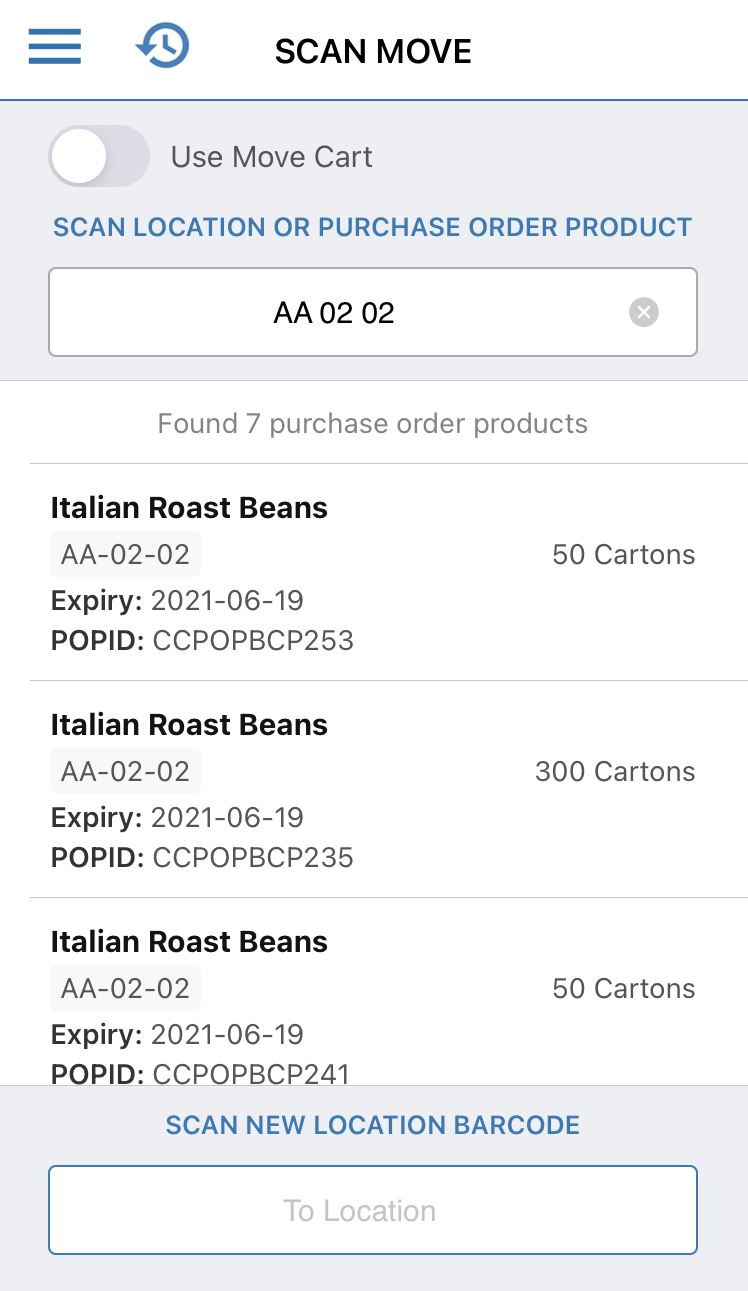Image resolution: width=748 pixels, height=1291 pixels.
Task: Click Scan Location or Purchase Order Product
Action: coord(373,227)
